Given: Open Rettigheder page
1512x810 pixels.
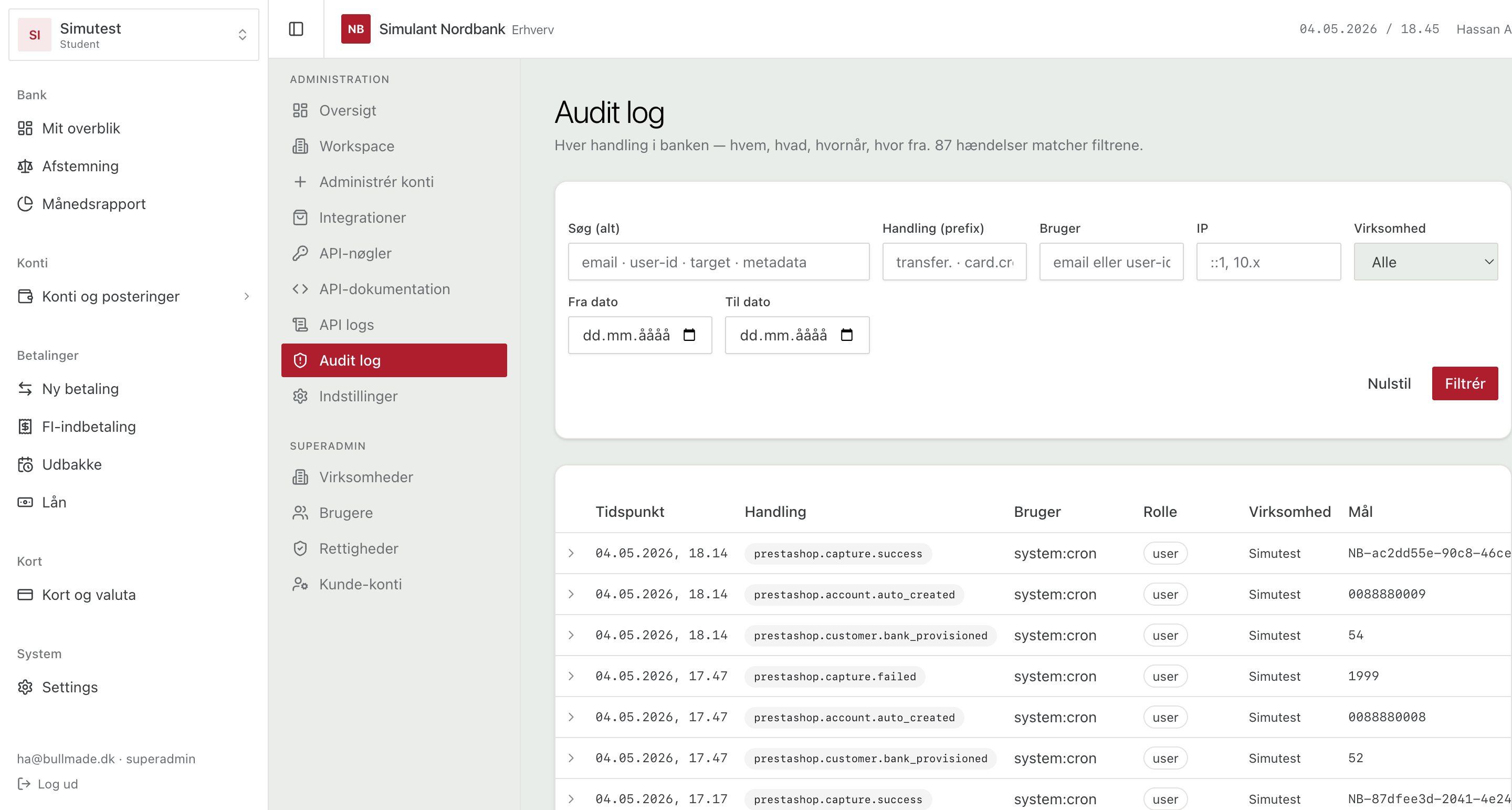Looking at the screenshot, I should pos(394,548).
